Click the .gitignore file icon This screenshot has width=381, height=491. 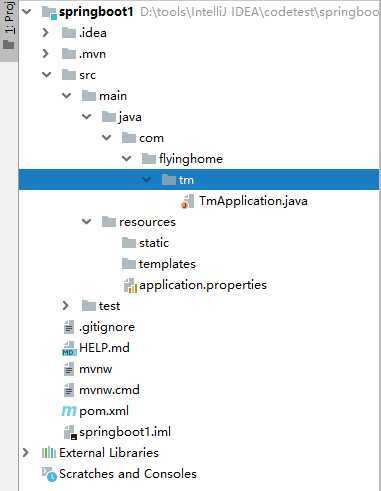[x=69, y=327]
